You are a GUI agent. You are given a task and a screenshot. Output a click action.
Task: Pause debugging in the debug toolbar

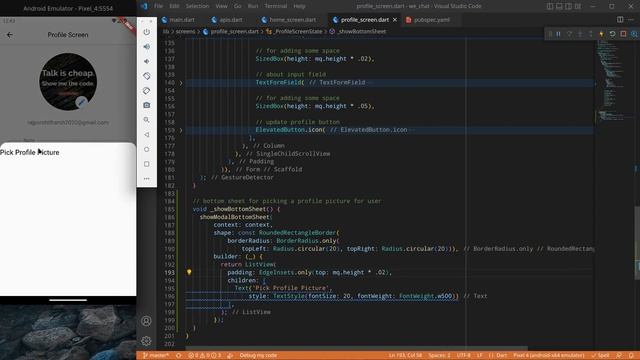(x=558, y=34)
